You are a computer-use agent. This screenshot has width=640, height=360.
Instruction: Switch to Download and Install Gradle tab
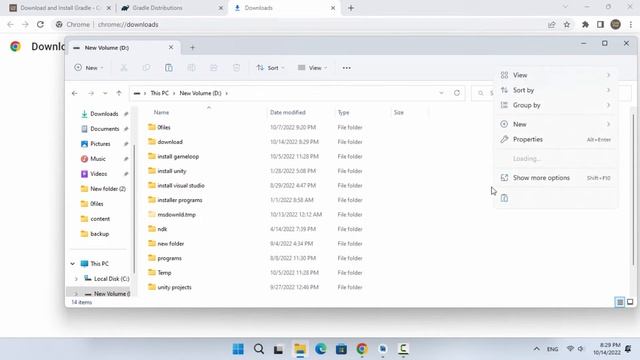pos(60,8)
